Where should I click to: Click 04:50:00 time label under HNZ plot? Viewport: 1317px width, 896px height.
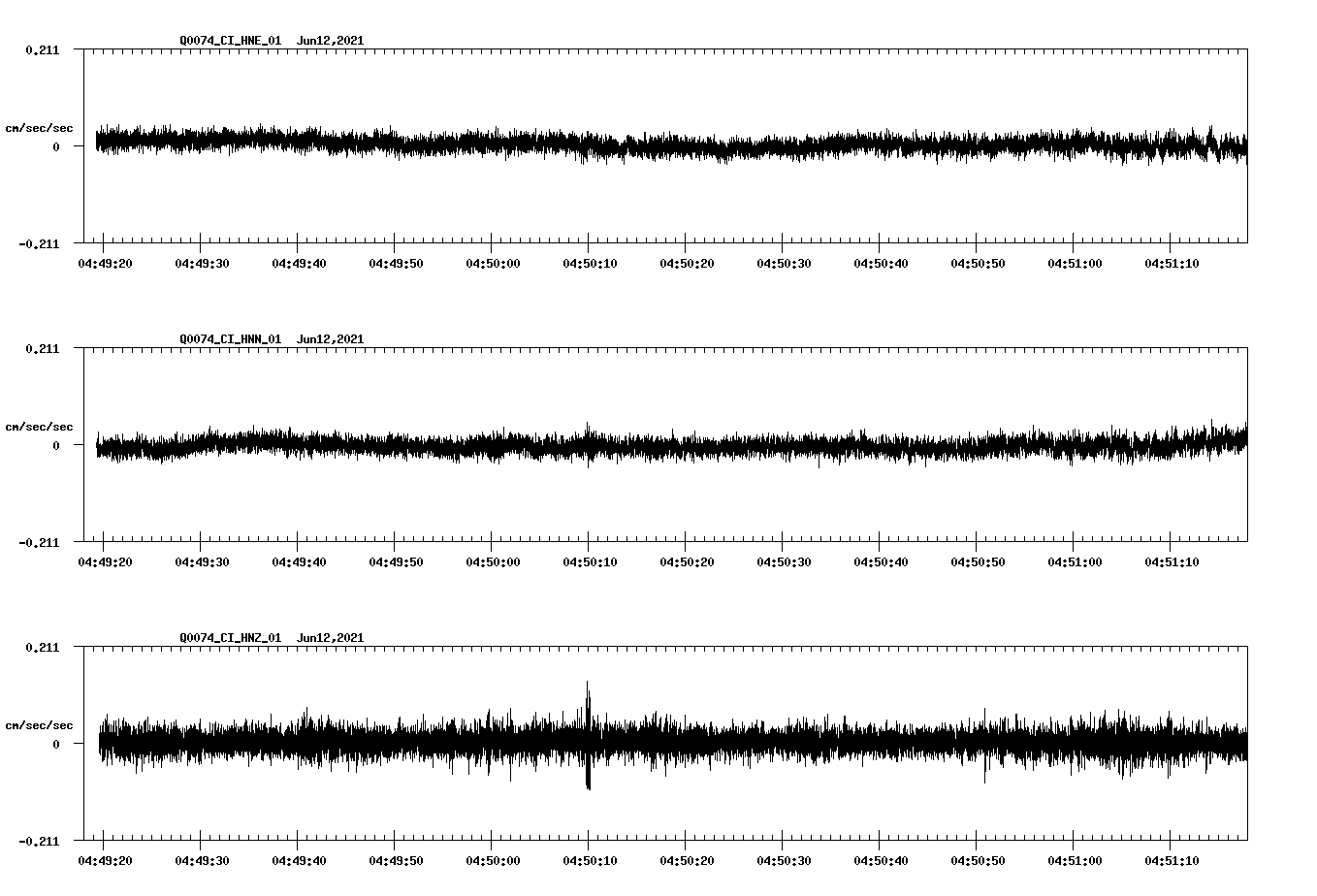[x=493, y=861]
